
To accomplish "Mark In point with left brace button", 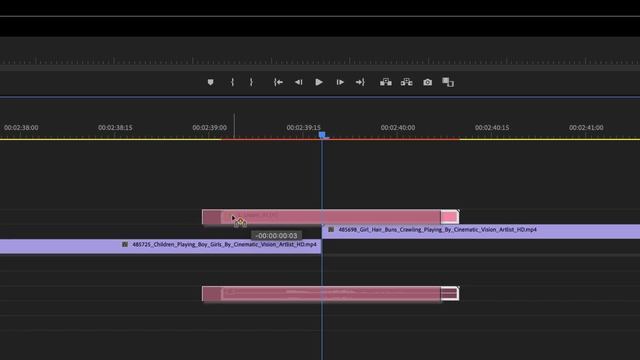I will click(x=232, y=82).
